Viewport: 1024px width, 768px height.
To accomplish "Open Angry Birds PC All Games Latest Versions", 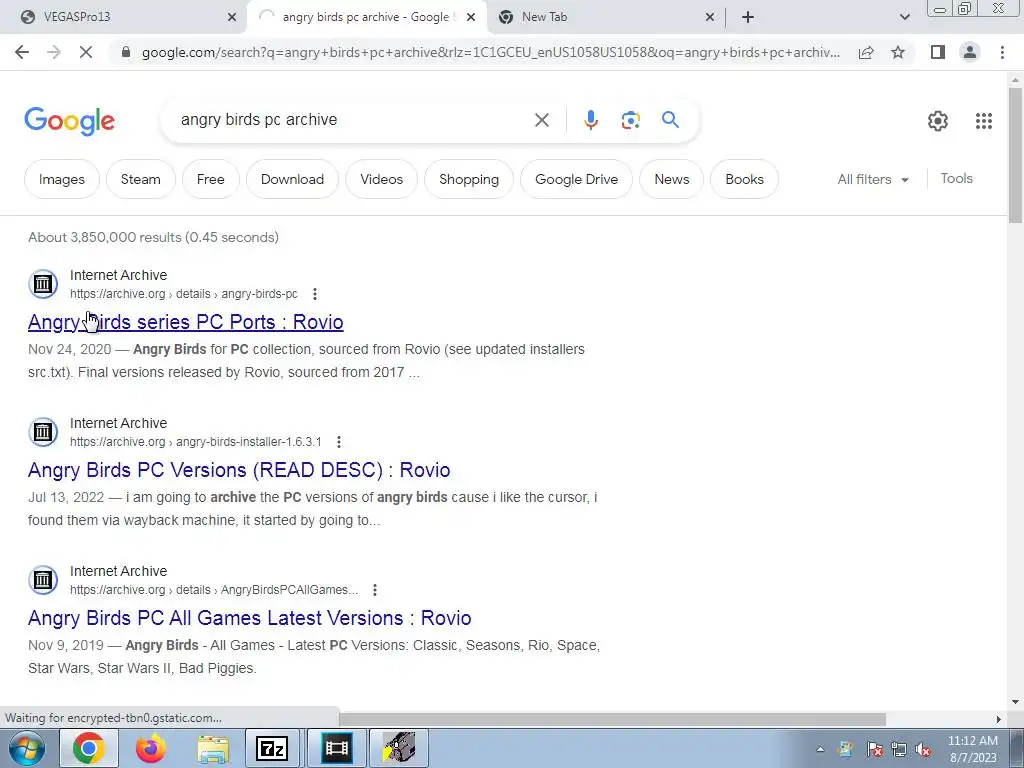I will tap(249, 618).
